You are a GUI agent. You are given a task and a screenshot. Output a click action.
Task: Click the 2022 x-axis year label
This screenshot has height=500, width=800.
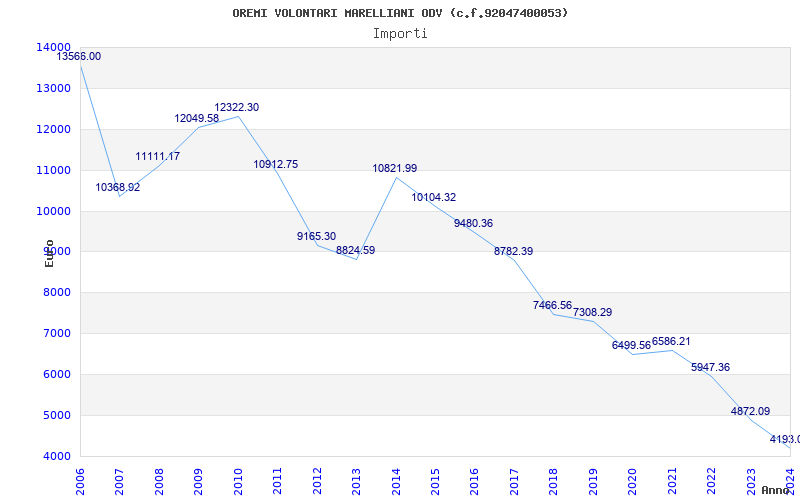[712, 481]
